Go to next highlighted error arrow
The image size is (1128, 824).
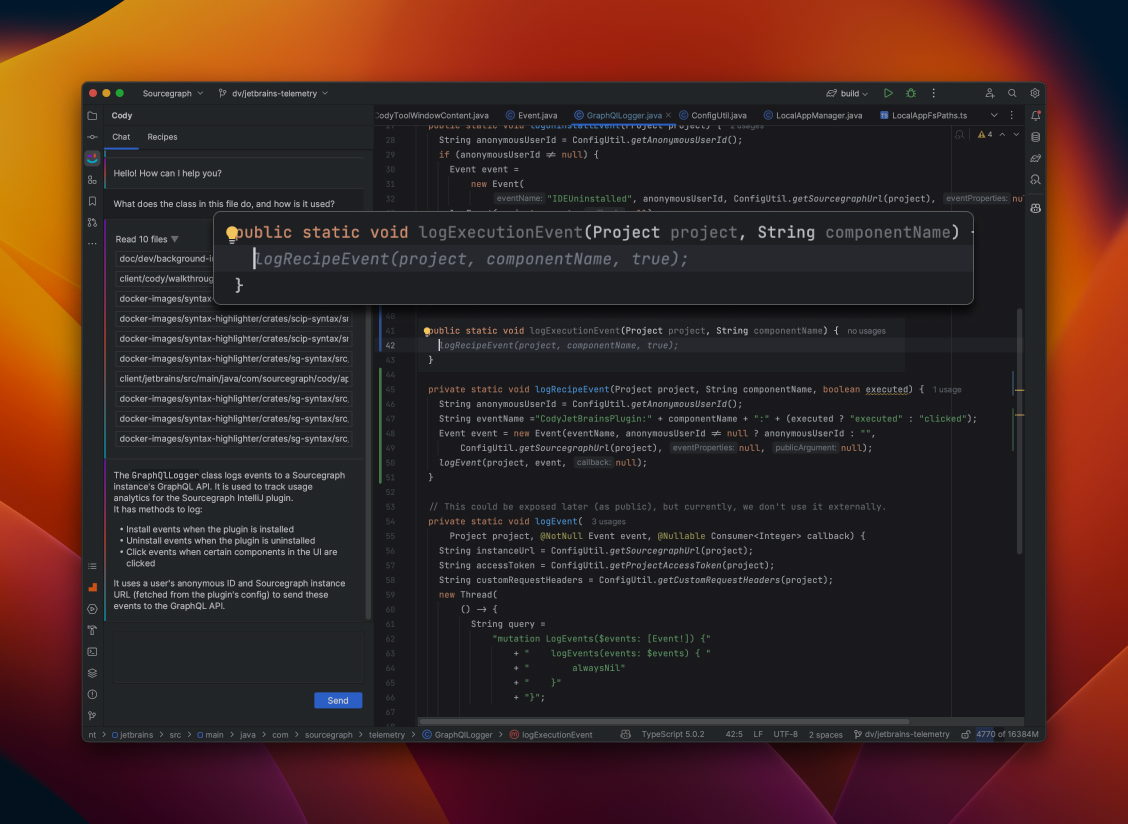(x=1016, y=135)
